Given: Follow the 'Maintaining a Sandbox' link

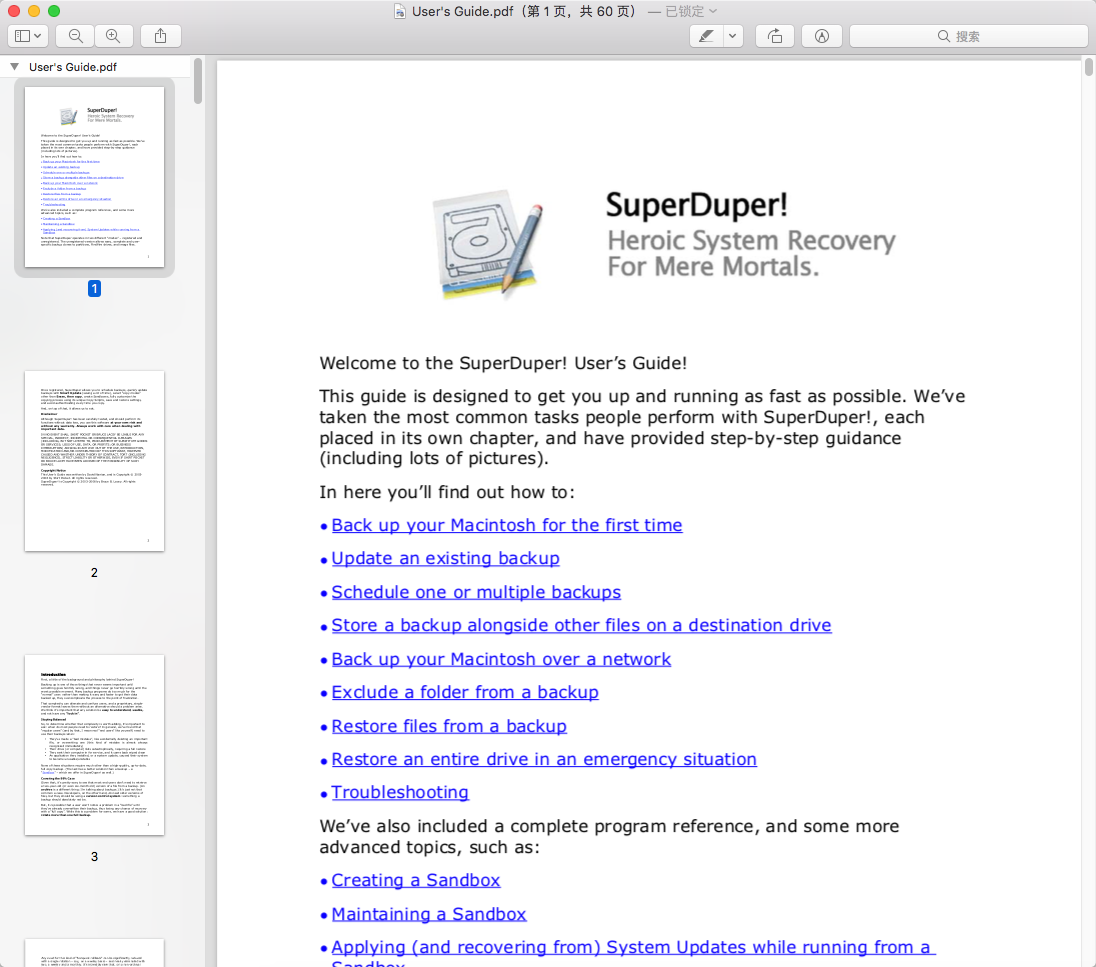Looking at the screenshot, I should pos(428,914).
